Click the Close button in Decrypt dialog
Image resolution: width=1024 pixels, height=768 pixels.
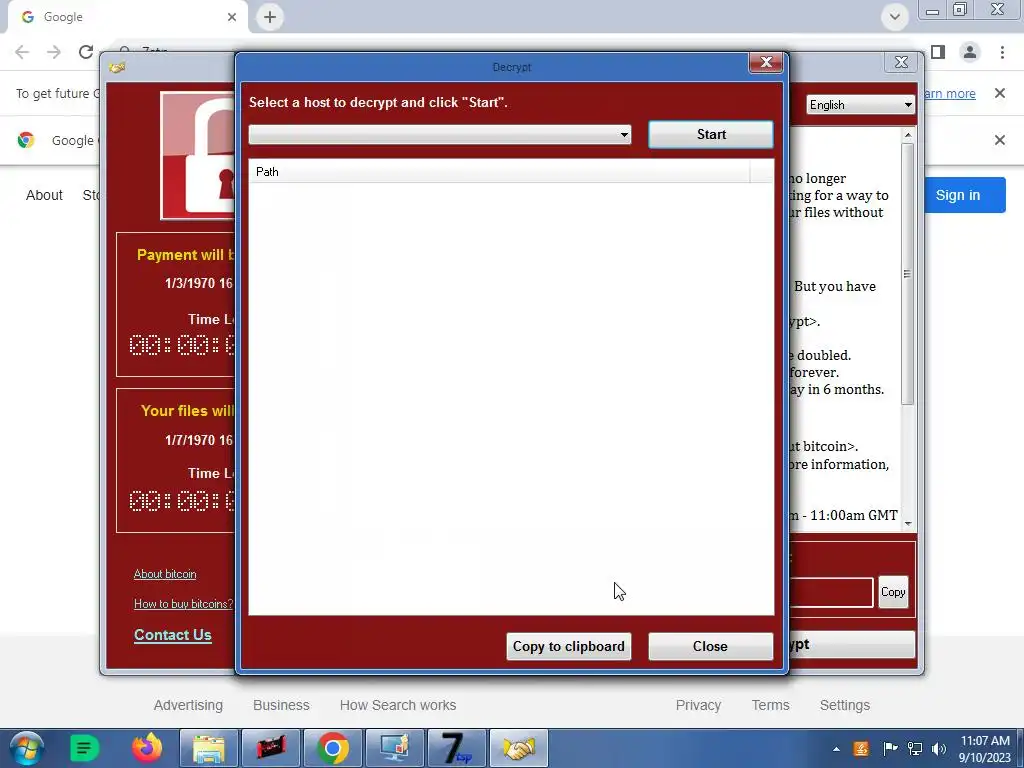[711, 646]
